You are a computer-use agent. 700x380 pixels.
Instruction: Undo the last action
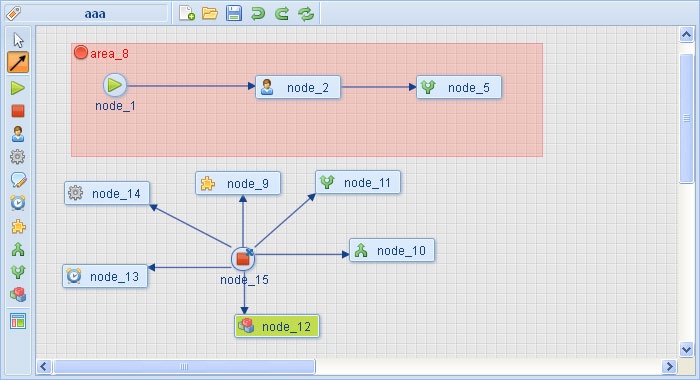tap(258, 13)
